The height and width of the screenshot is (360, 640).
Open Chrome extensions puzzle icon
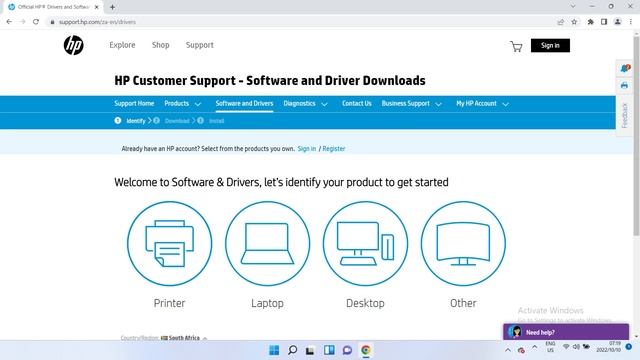590,22
